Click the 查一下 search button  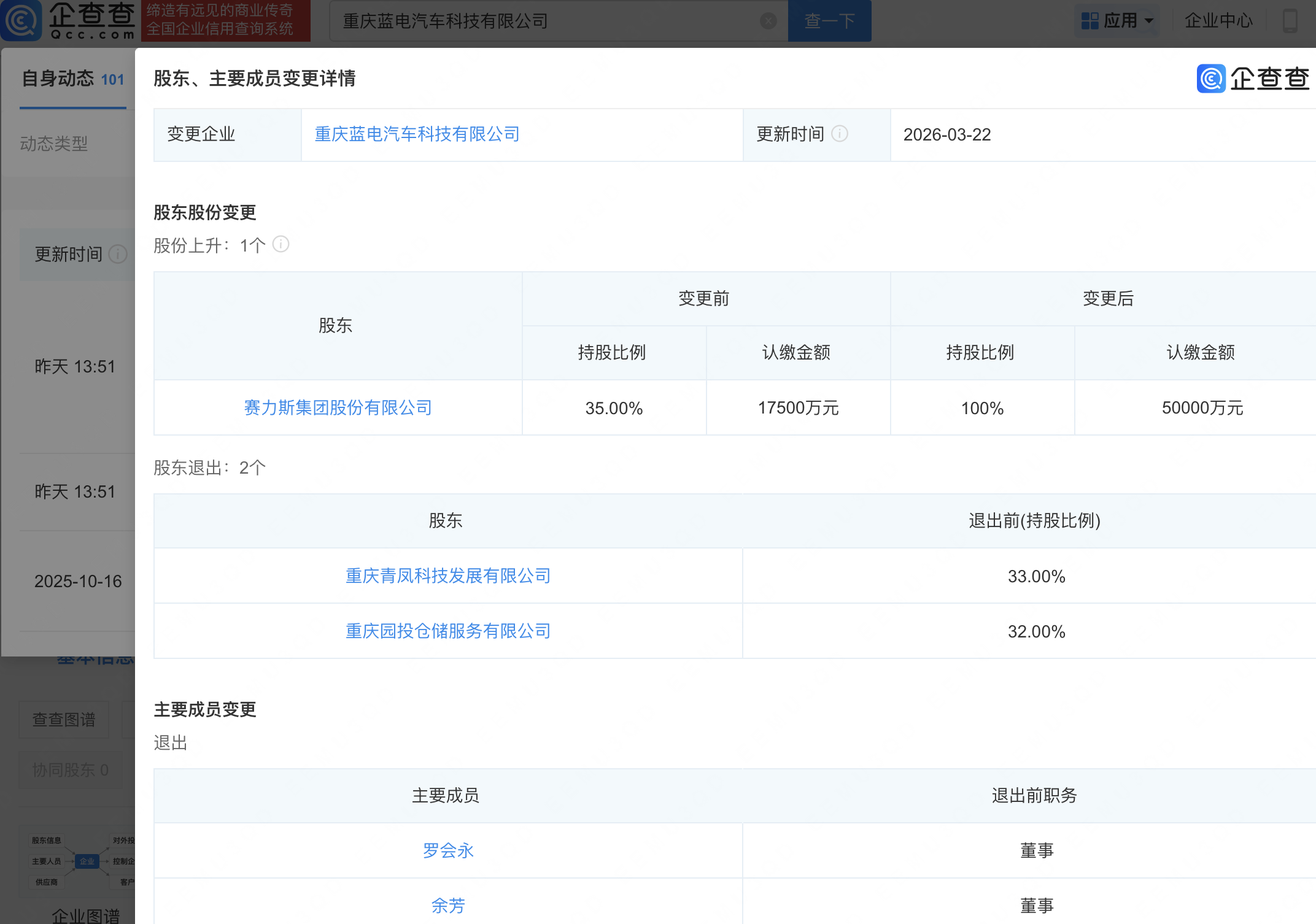pos(829,20)
